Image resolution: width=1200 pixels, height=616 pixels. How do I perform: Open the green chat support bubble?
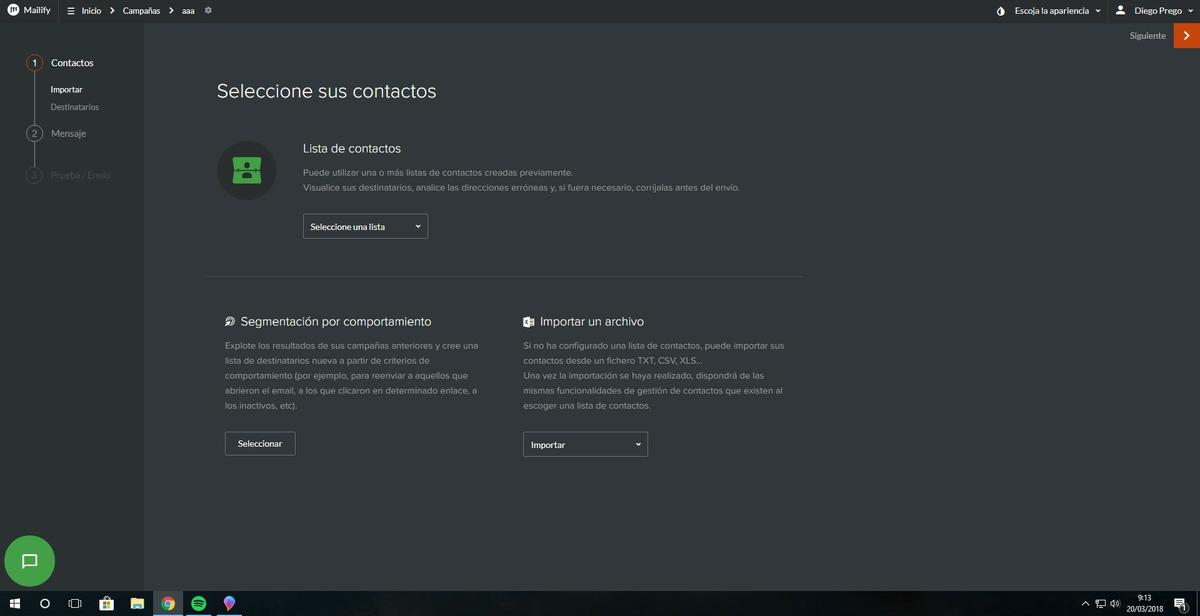[x=29, y=560]
